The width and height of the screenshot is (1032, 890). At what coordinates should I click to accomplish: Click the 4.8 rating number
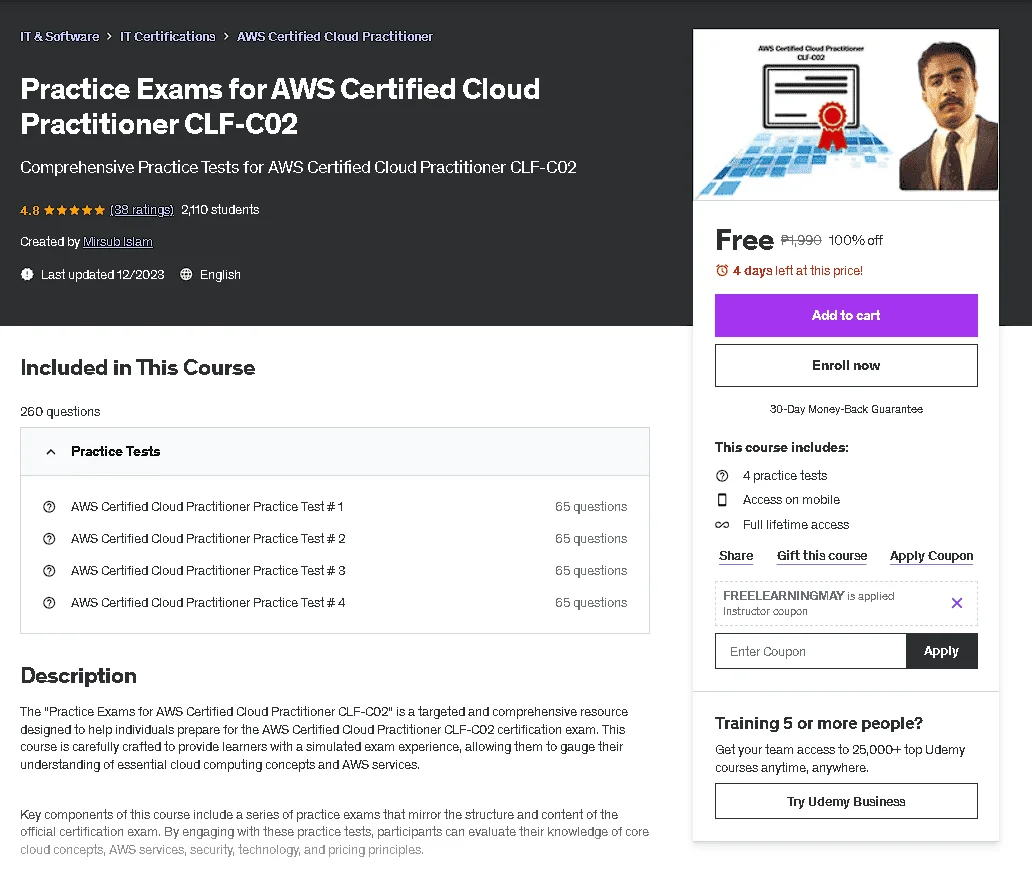tap(30, 211)
